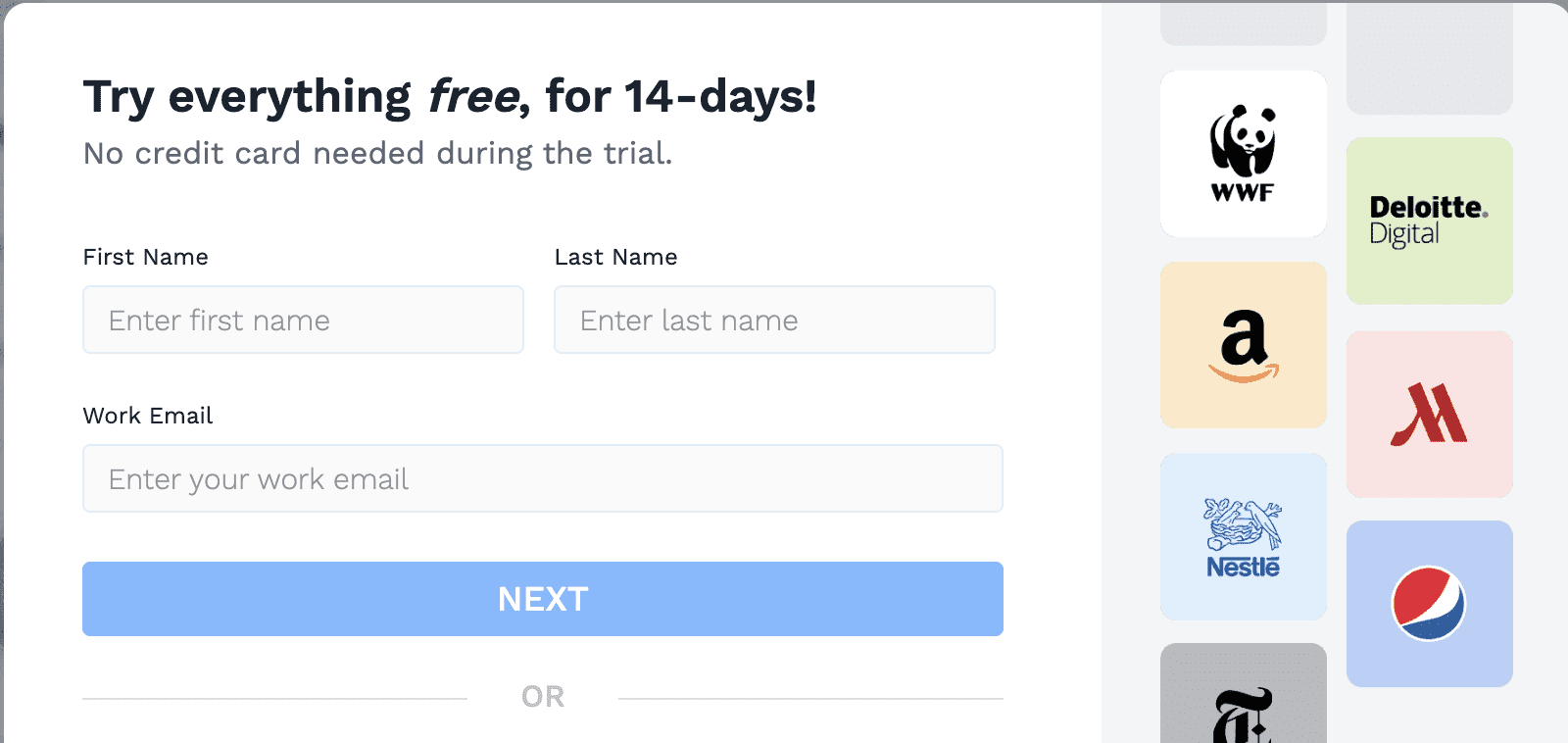The width and height of the screenshot is (1568, 743).
Task: Select the Deloitte Digital logo tile
Action: 1429,221
